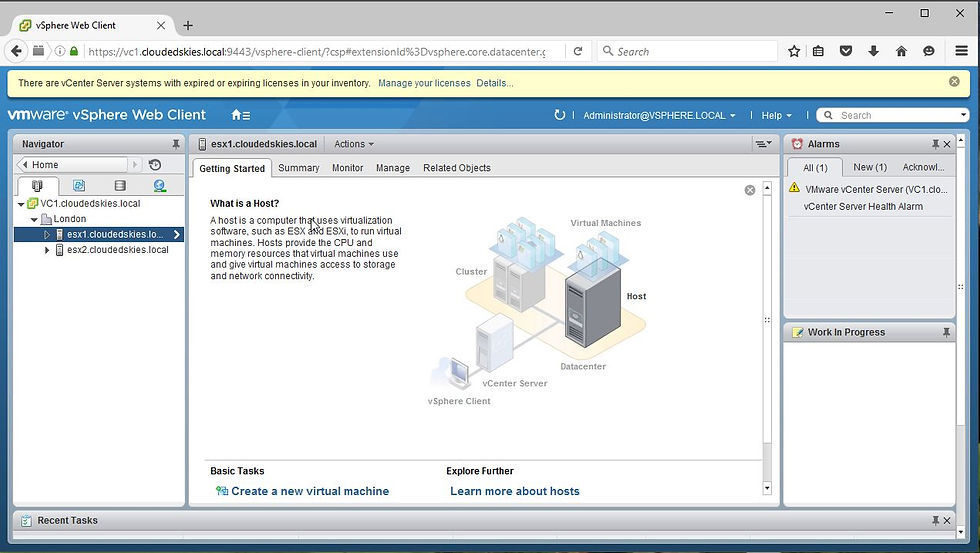Image resolution: width=980 pixels, height=553 pixels.
Task: Close the vSphere Web Client browser tab
Action: click(x=161, y=26)
